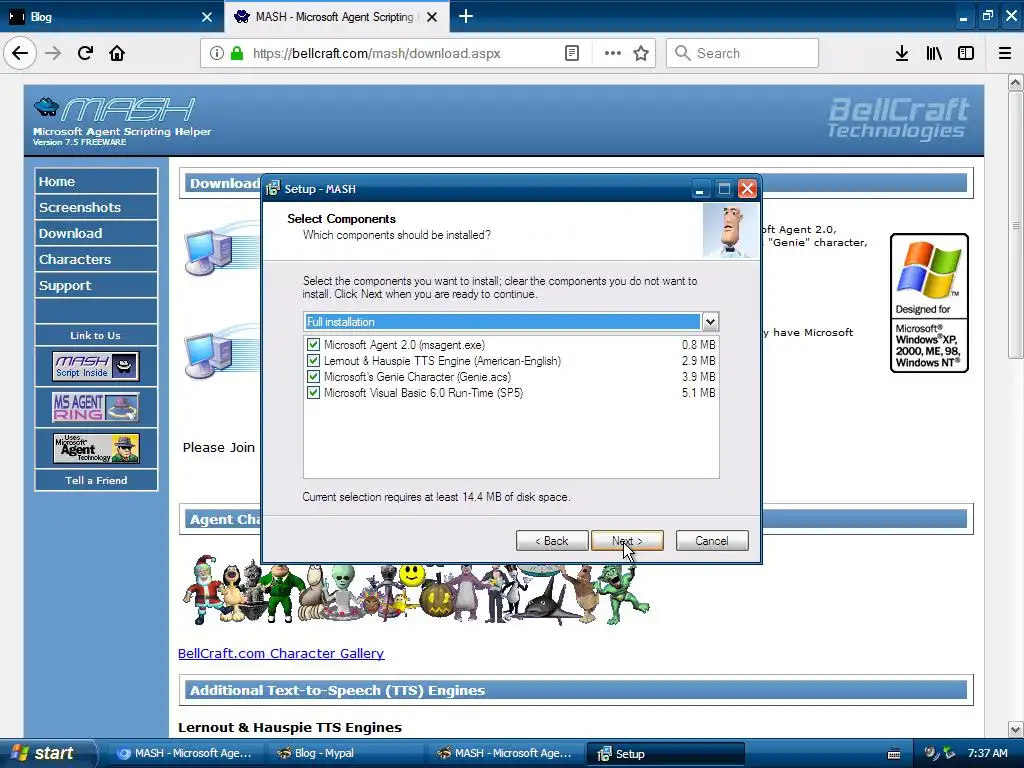Open Screenshots in the site menu
The height and width of the screenshot is (768, 1024).
96,208
